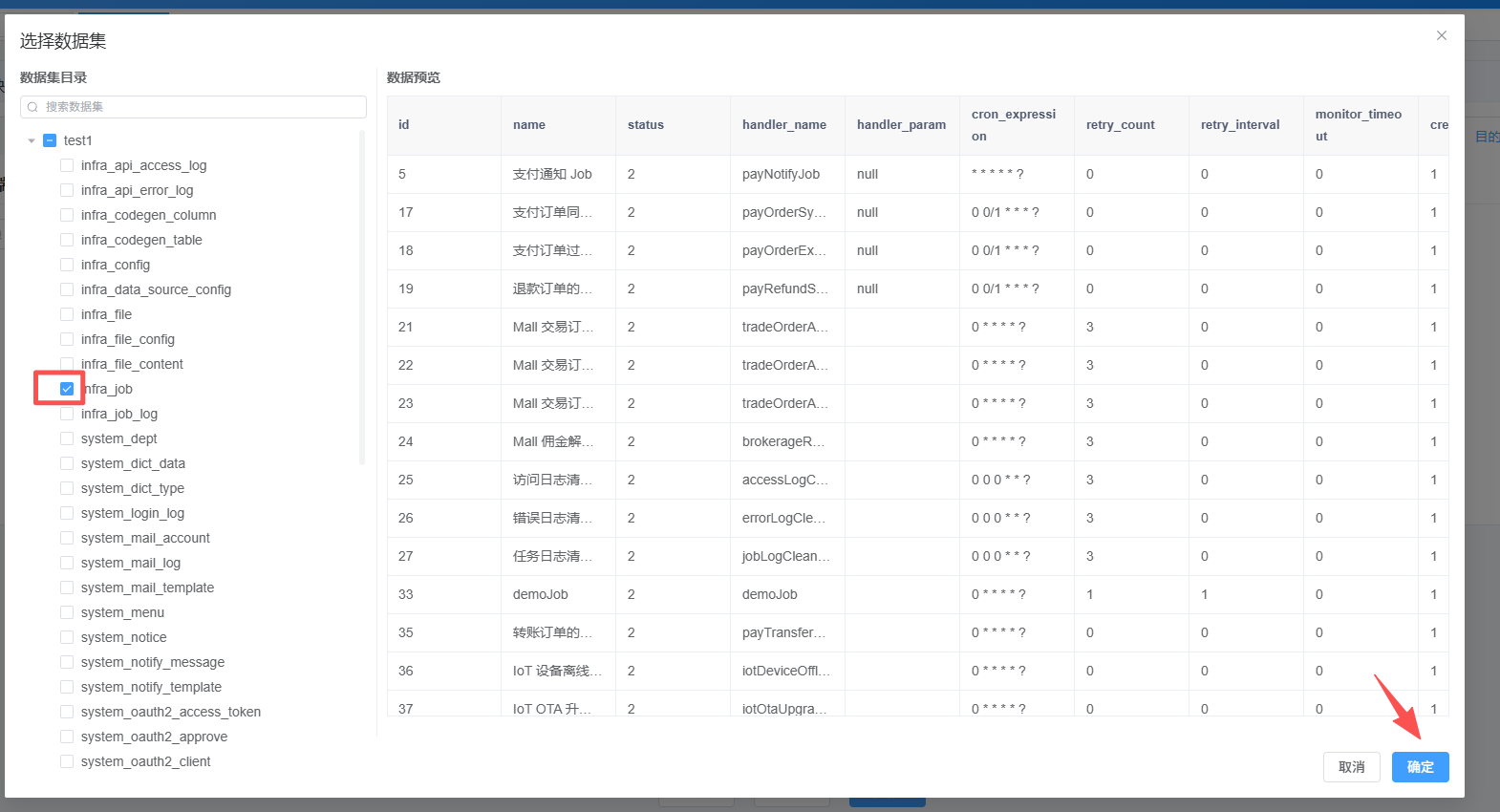Click the search magnifier icon in dataset search
This screenshot has width=1500, height=812.
tap(32, 107)
